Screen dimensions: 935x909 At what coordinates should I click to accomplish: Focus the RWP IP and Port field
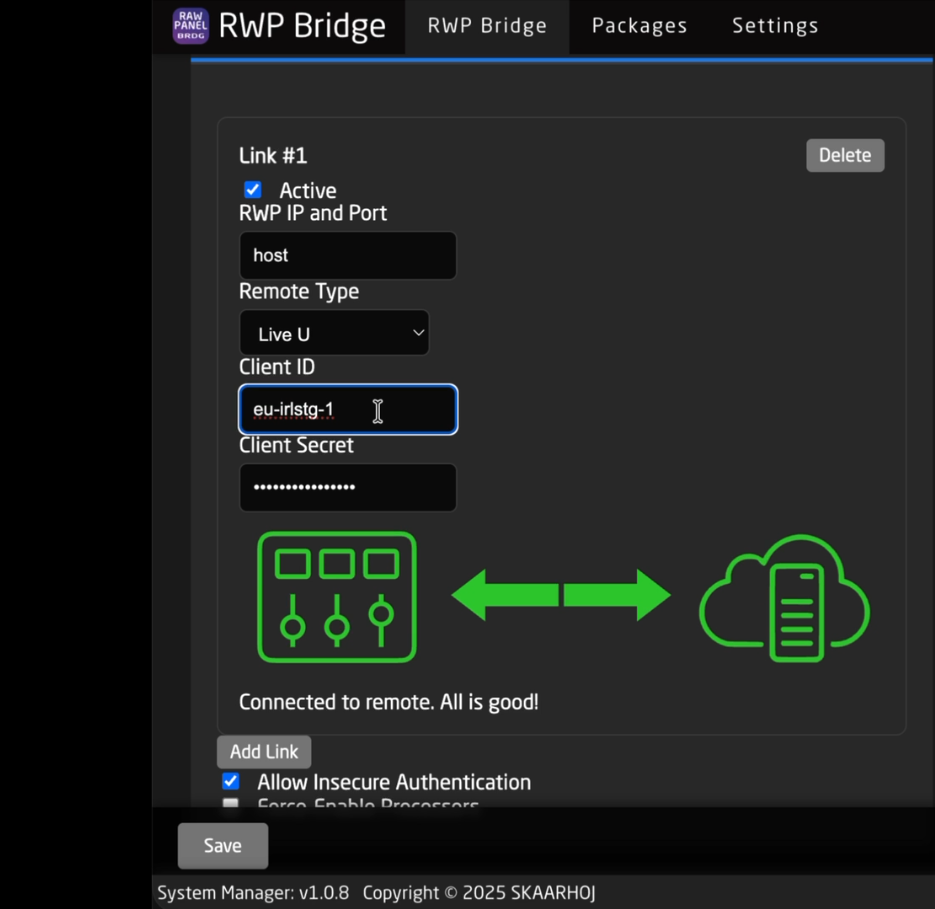tap(347, 256)
